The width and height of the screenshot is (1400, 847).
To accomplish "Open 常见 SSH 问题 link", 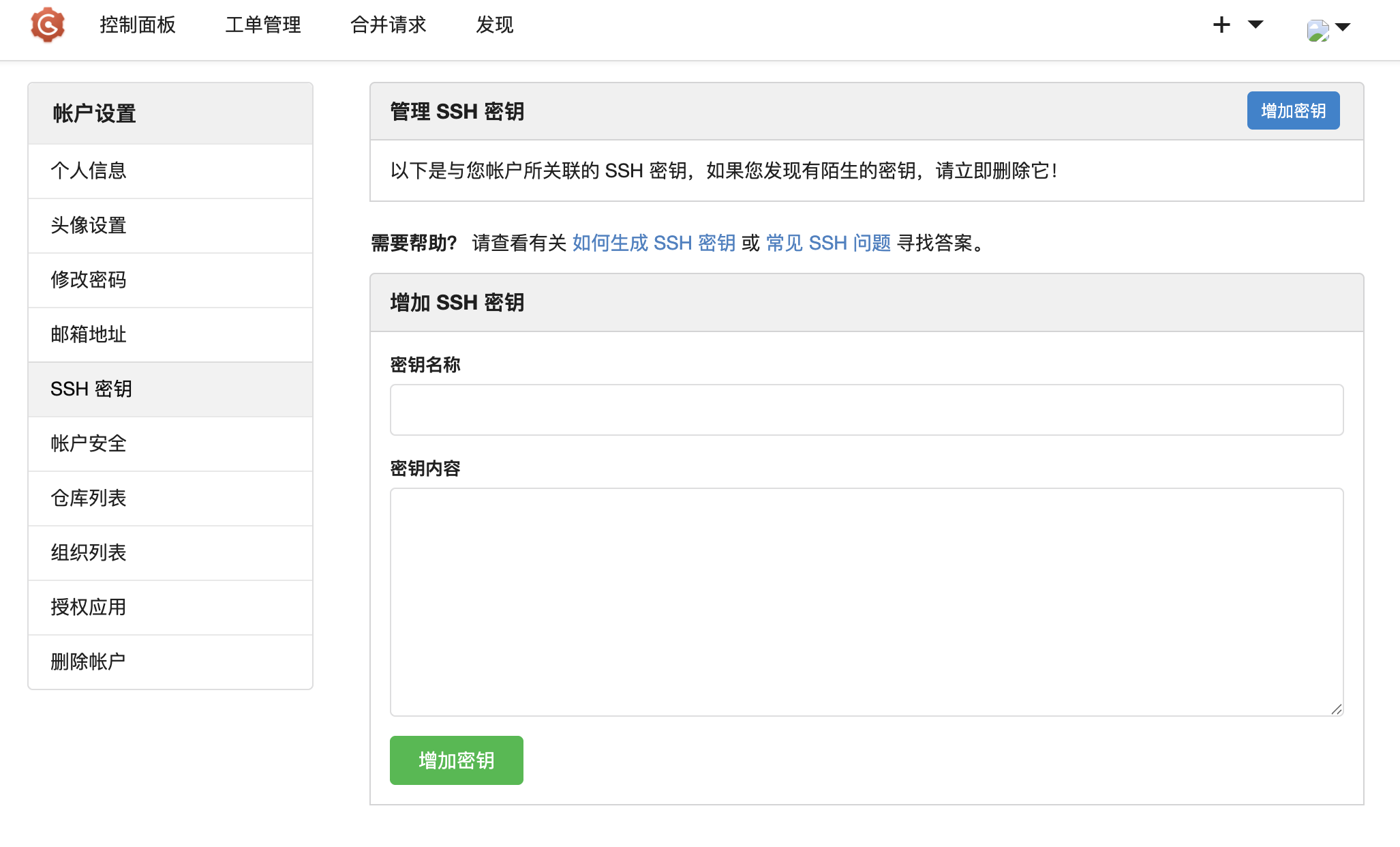I will point(828,243).
